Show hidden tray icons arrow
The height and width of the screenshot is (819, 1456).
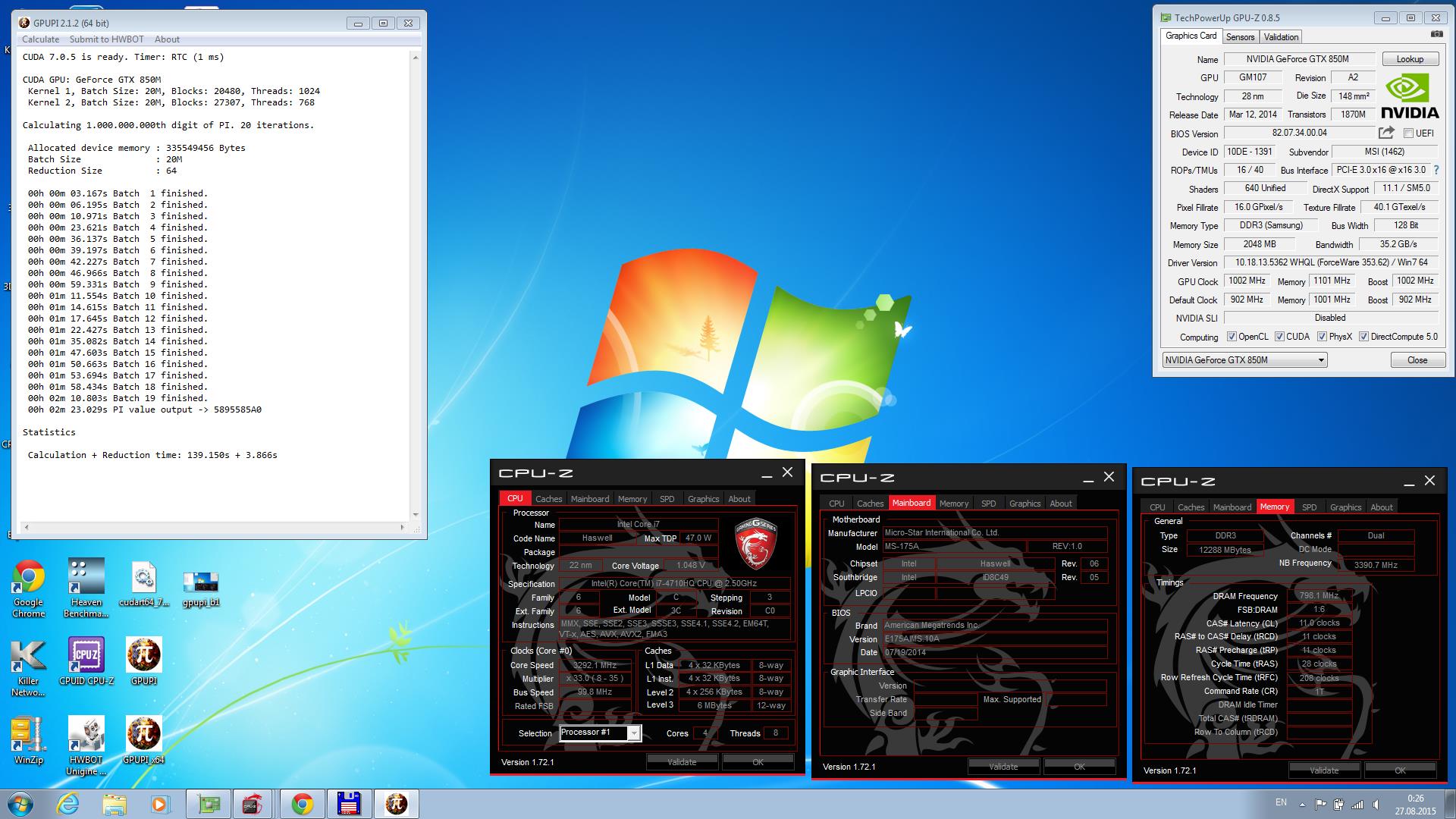click(1303, 805)
